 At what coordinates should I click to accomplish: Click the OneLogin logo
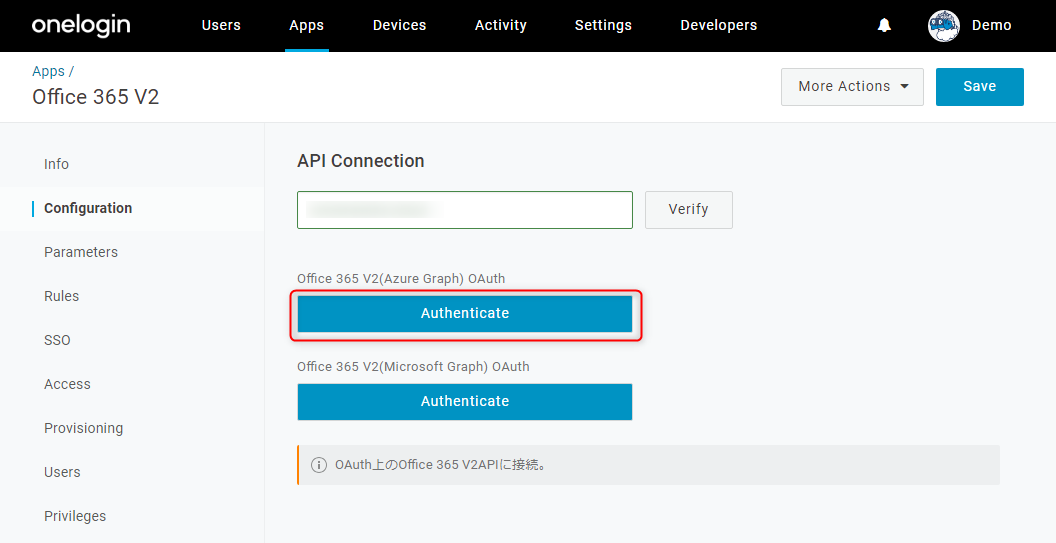coord(81,26)
